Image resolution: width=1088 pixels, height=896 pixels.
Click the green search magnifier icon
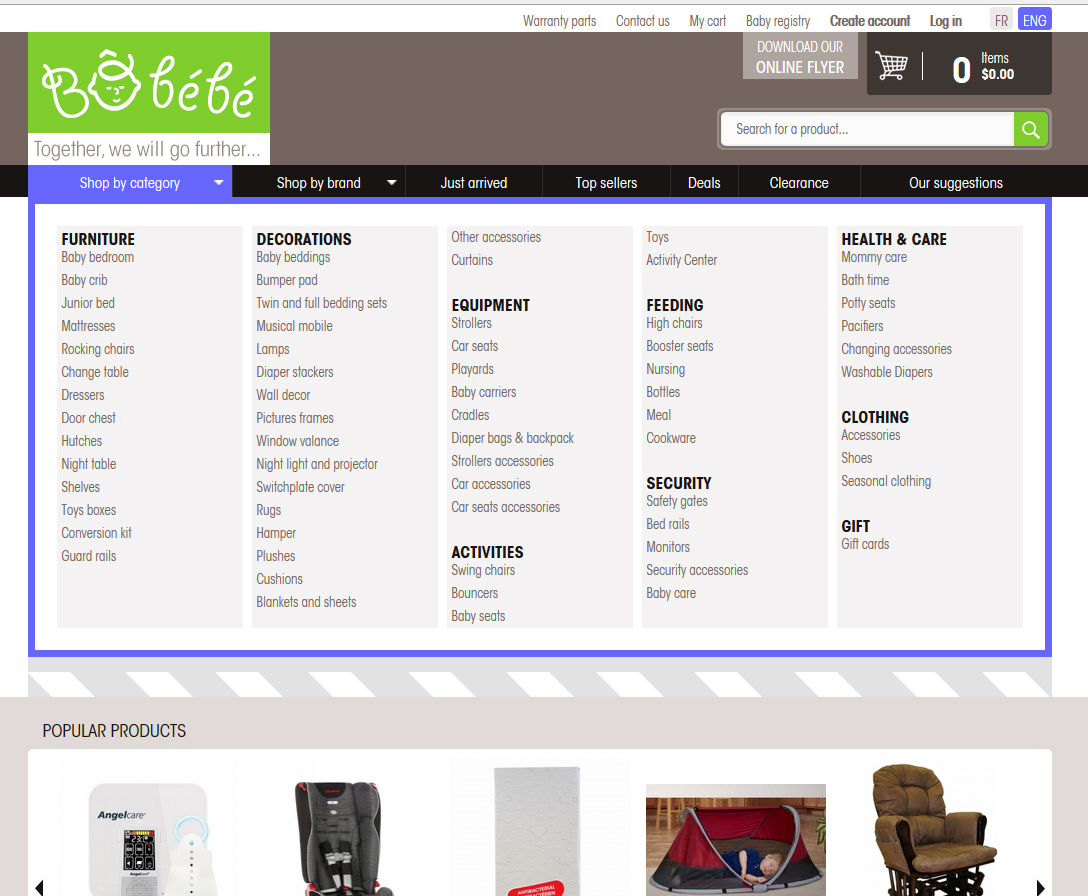click(1031, 129)
